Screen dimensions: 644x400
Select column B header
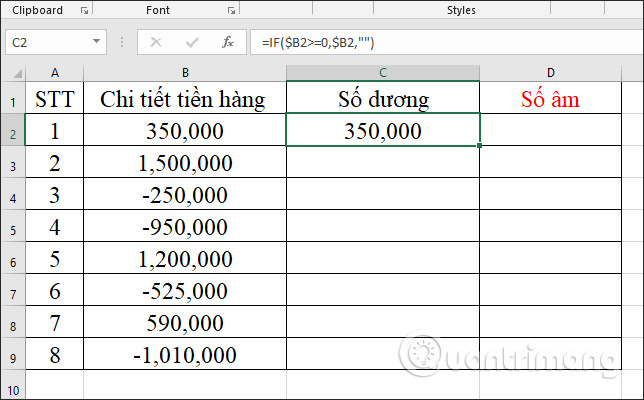coord(185,73)
